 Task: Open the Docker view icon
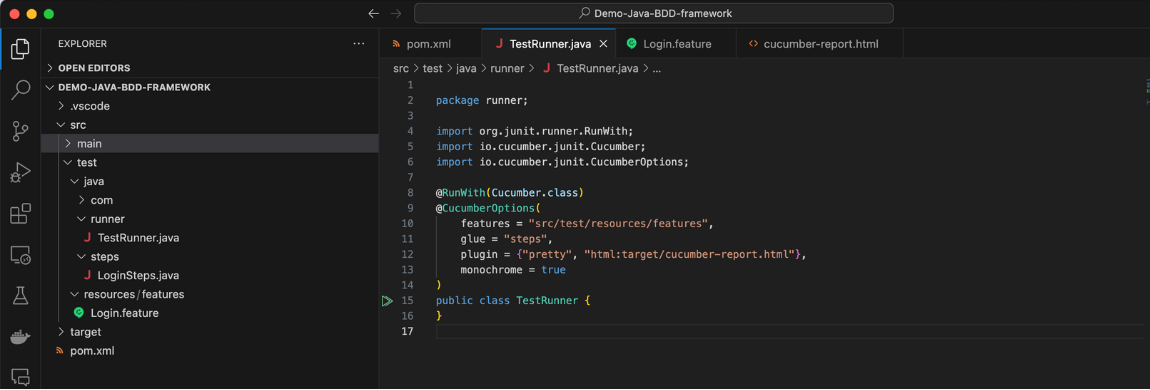tap(21, 337)
